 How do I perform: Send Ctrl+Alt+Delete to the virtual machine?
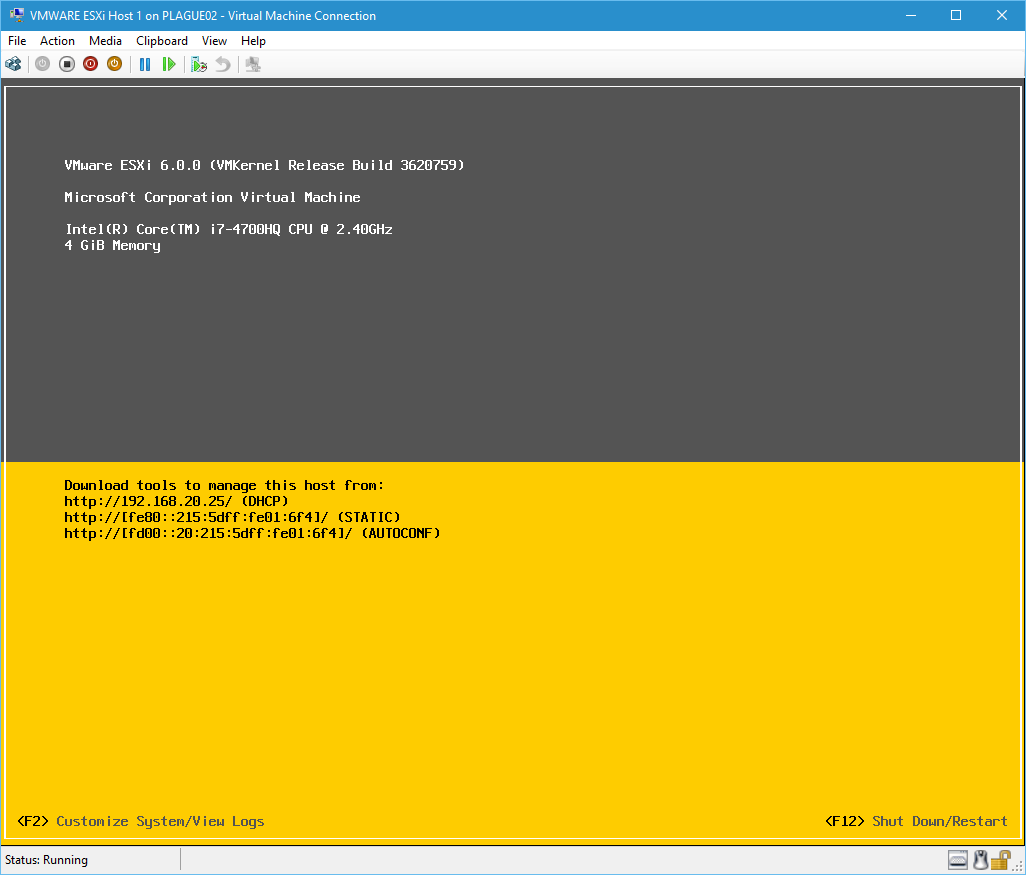13,64
